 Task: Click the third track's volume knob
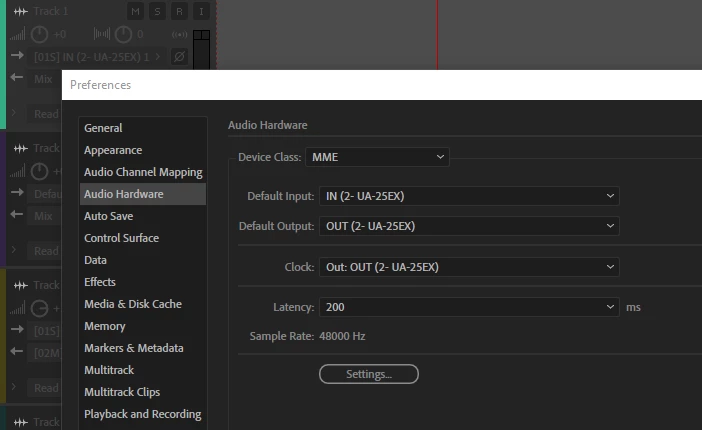coord(39,308)
